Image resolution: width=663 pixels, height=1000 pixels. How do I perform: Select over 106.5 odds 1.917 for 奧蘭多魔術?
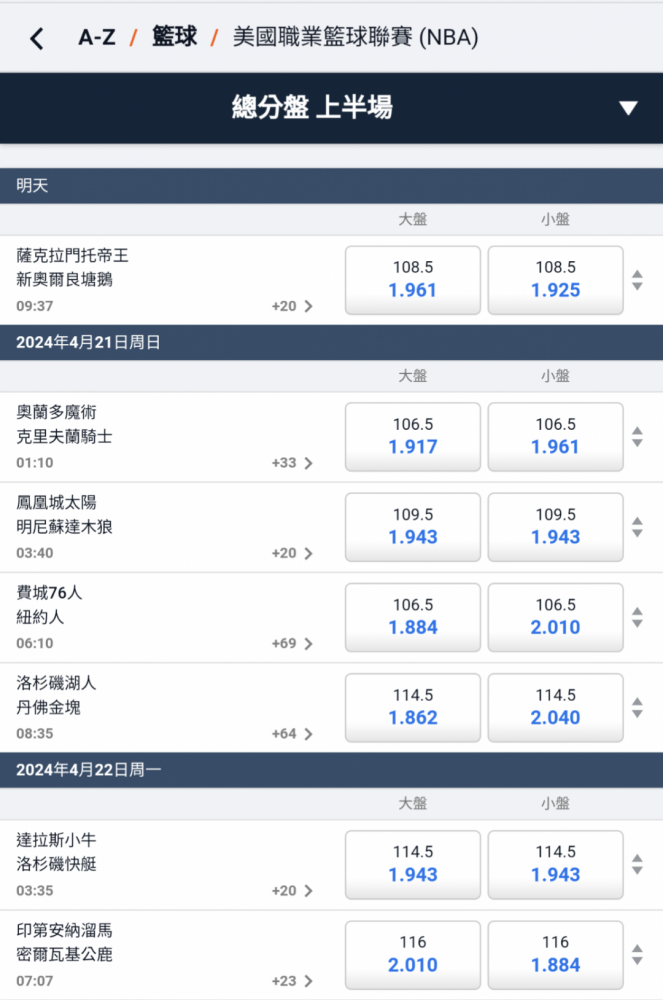coord(413,437)
